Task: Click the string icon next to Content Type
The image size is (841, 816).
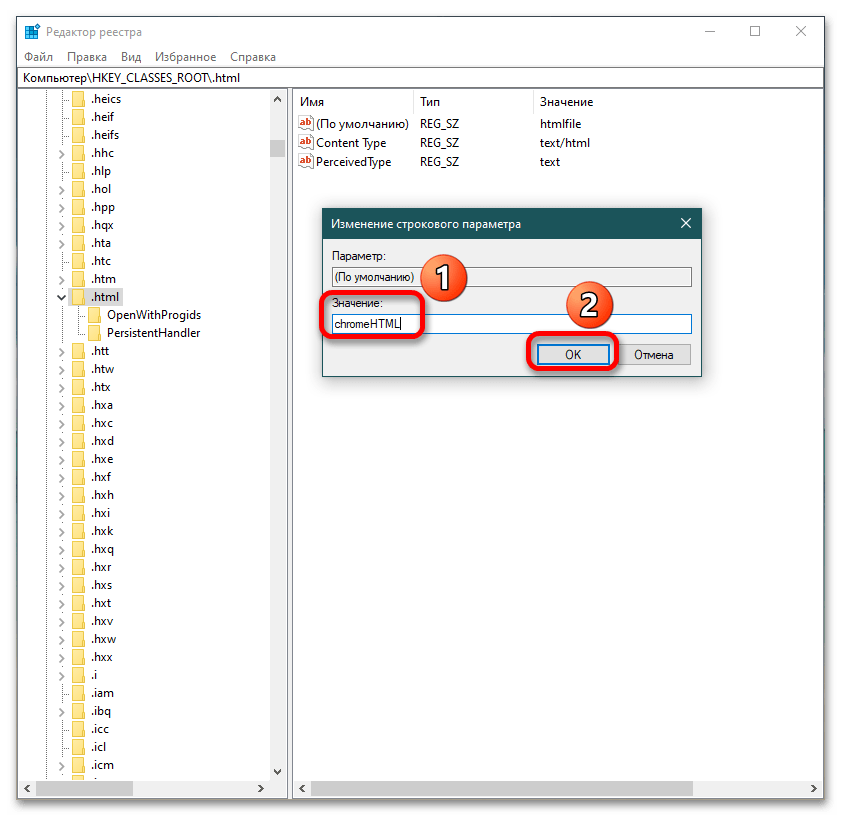Action: click(306, 143)
